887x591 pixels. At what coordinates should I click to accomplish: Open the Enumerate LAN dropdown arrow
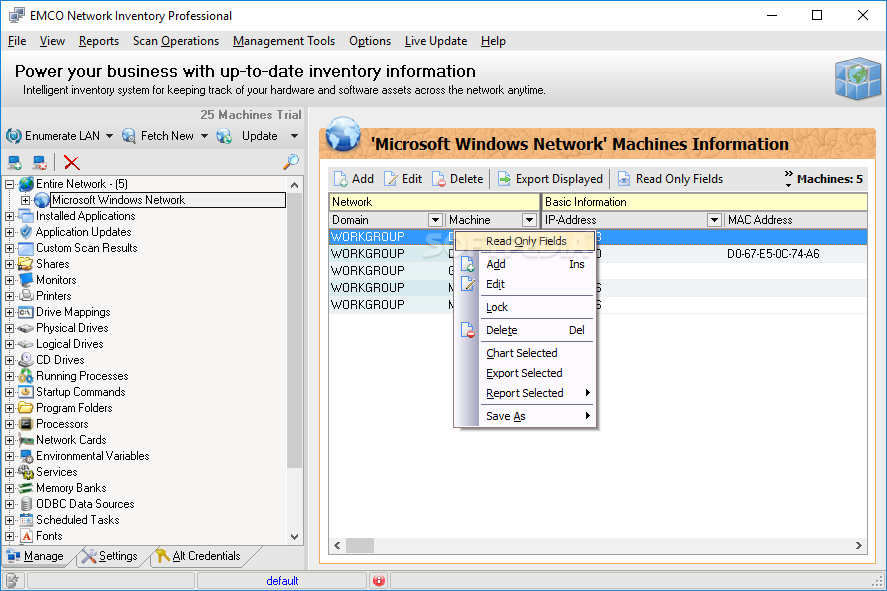point(109,136)
